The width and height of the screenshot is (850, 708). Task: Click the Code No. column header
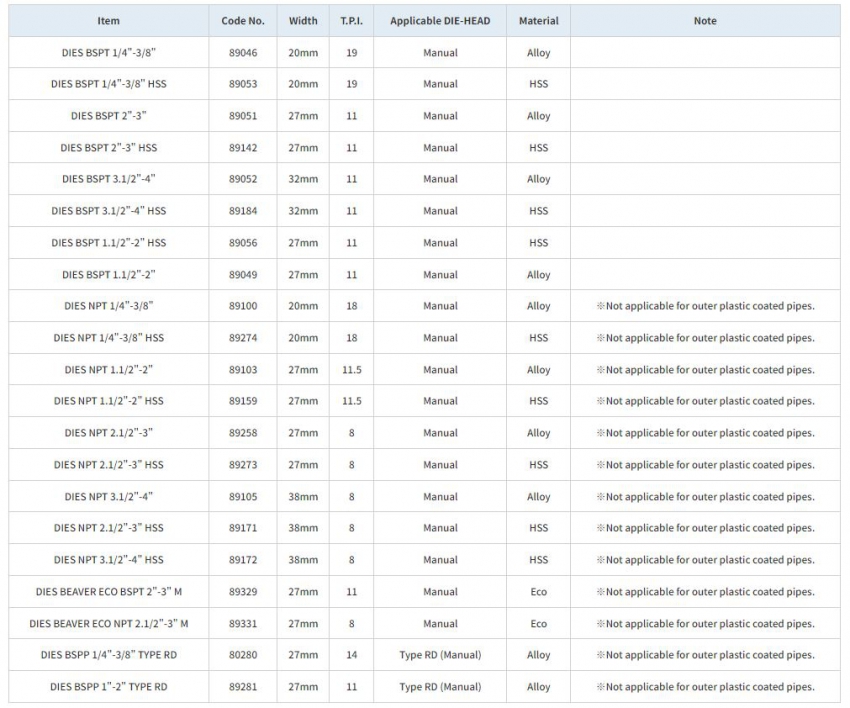pos(242,21)
